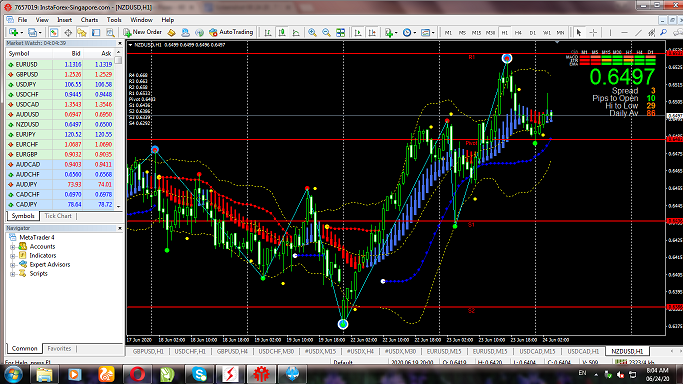Open the Charts menu
The width and height of the screenshot is (683, 384).
point(89,20)
